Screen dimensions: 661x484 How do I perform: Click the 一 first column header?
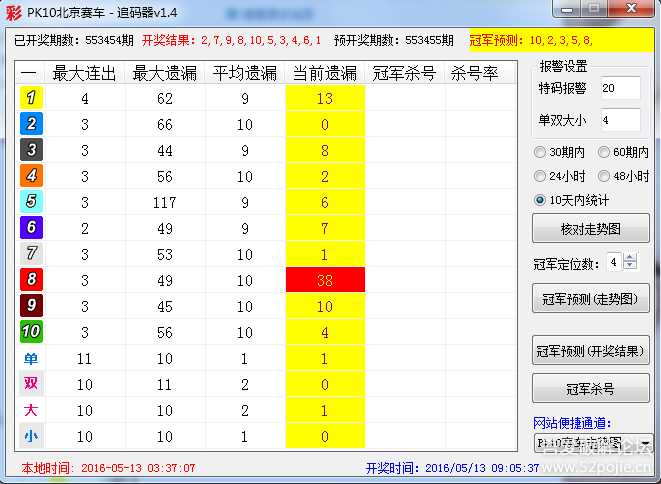pyautogui.click(x=29, y=73)
